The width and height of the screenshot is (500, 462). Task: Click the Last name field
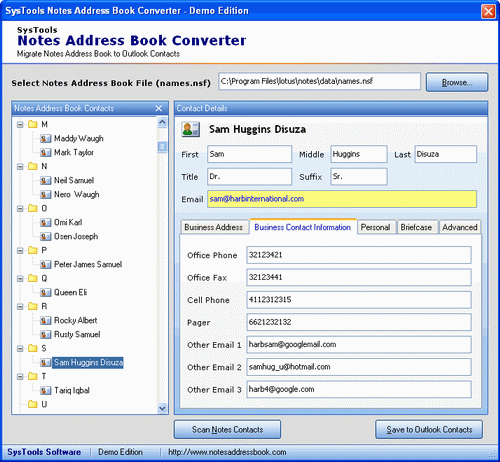(446, 154)
